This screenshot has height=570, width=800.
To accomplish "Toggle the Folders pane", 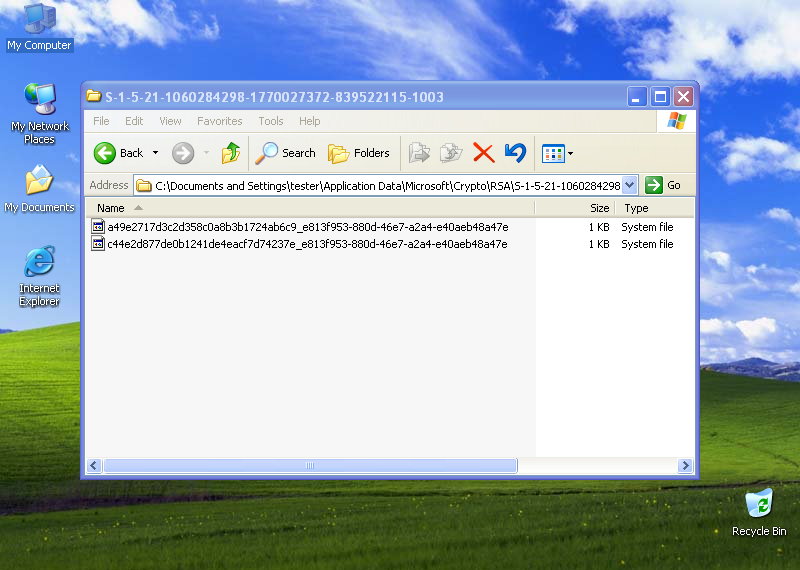I will (359, 153).
